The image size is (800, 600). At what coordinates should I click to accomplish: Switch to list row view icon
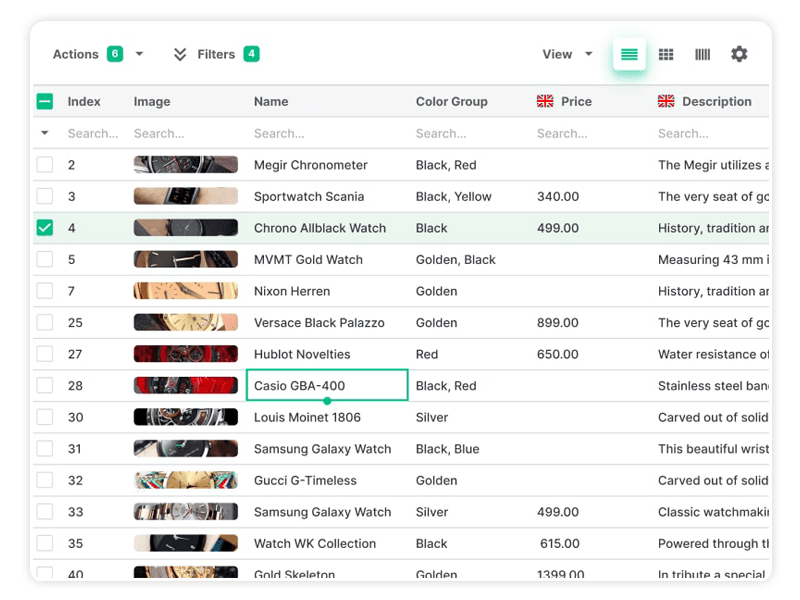629,55
